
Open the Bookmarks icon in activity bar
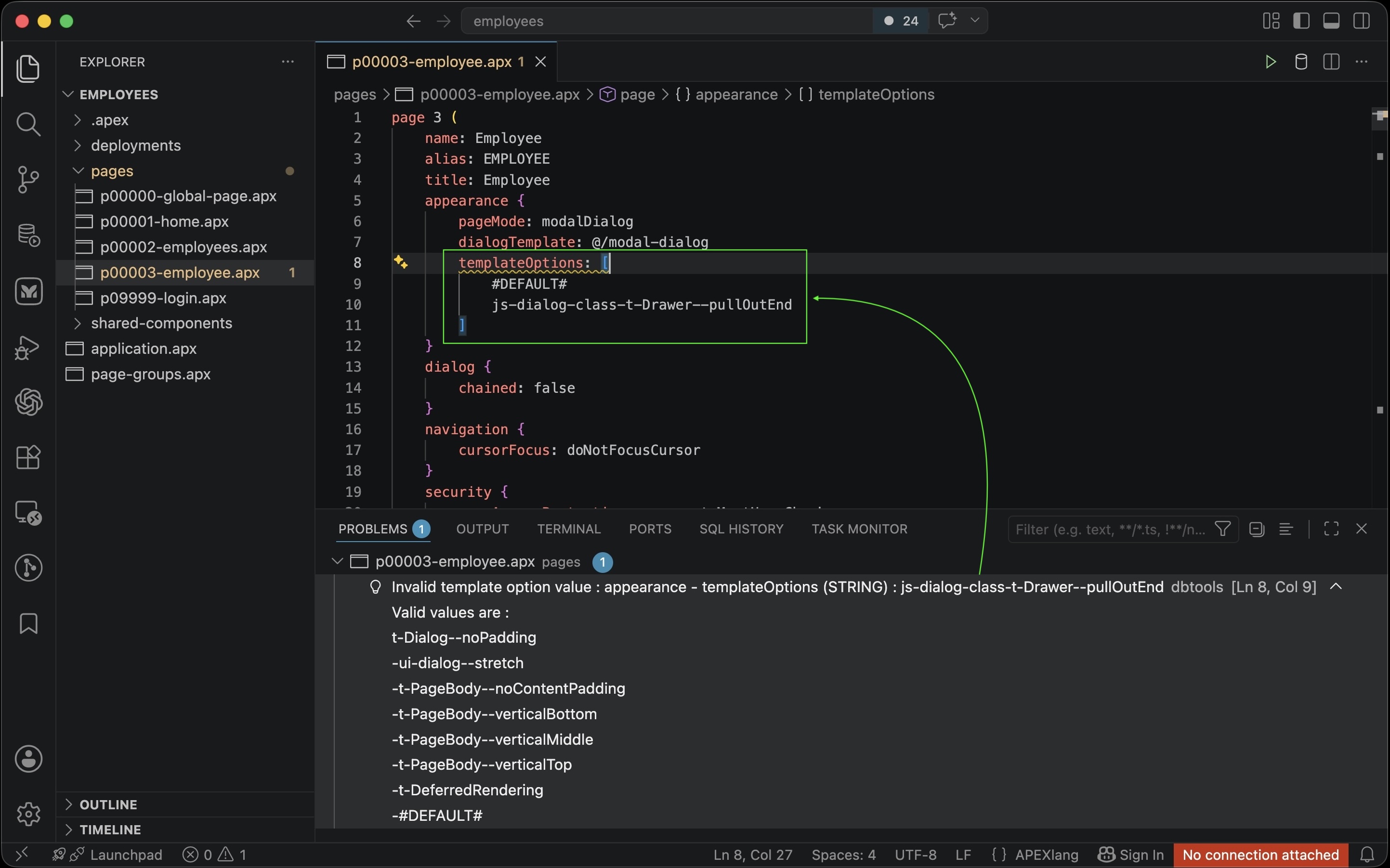pos(28,623)
